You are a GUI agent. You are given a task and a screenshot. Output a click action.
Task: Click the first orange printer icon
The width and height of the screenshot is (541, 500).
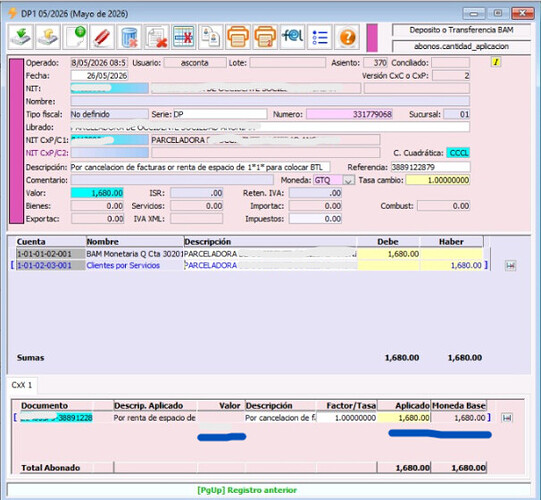point(238,36)
